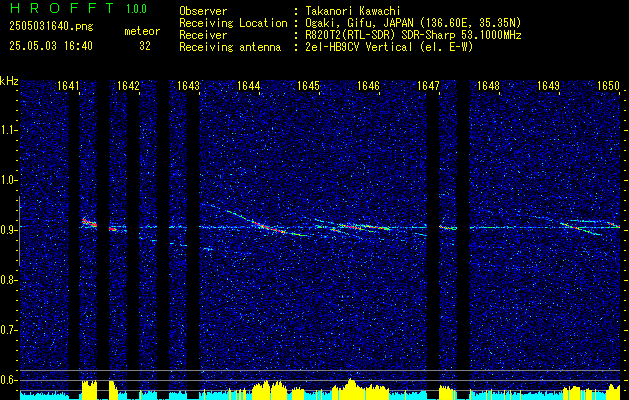Screen dimensions: 629x400
Task: Click the bright meteor echo right of the 1641 marker
Action: 89,223
